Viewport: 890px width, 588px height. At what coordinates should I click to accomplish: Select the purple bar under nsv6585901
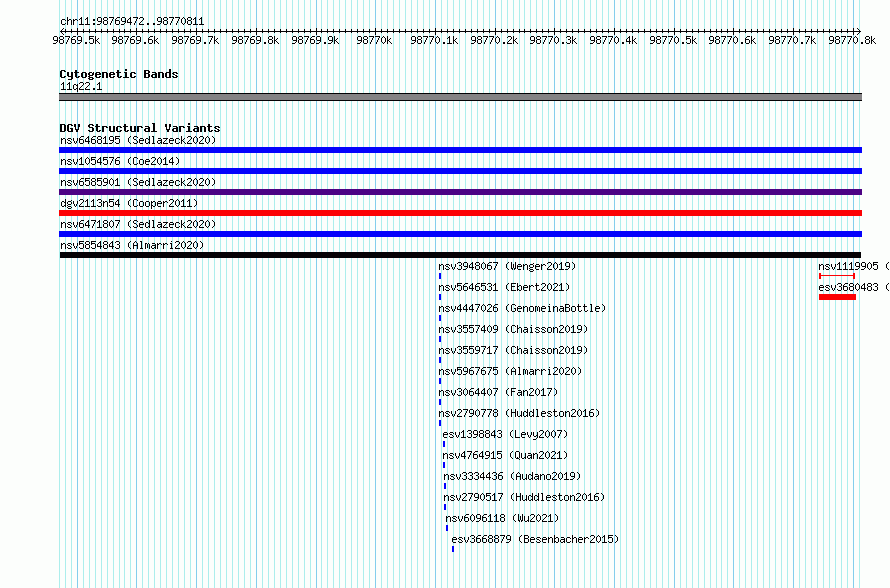460,192
